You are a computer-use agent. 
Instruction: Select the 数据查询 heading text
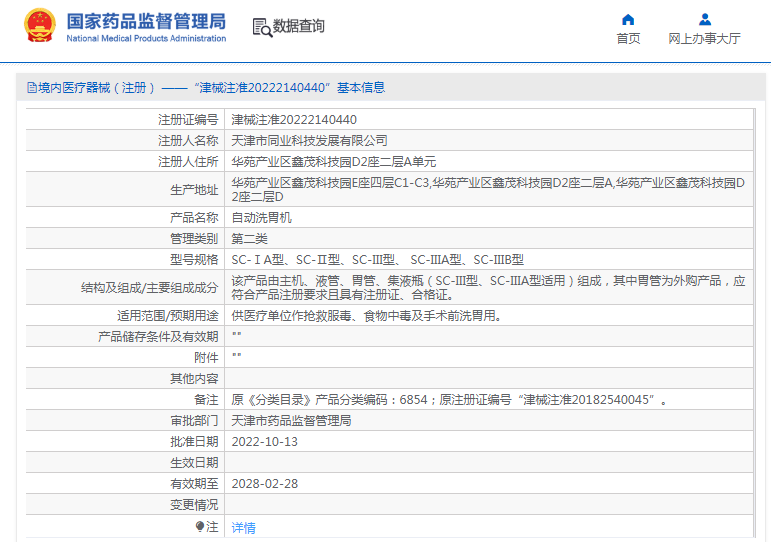(299, 27)
